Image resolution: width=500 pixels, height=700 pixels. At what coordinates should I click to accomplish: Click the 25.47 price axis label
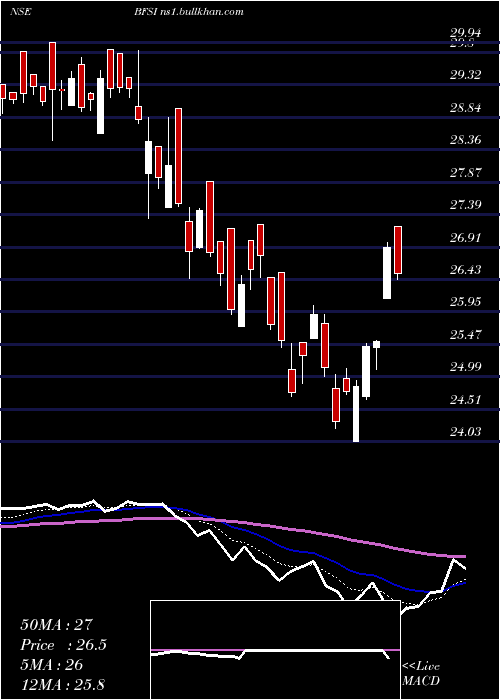coord(466,334)
